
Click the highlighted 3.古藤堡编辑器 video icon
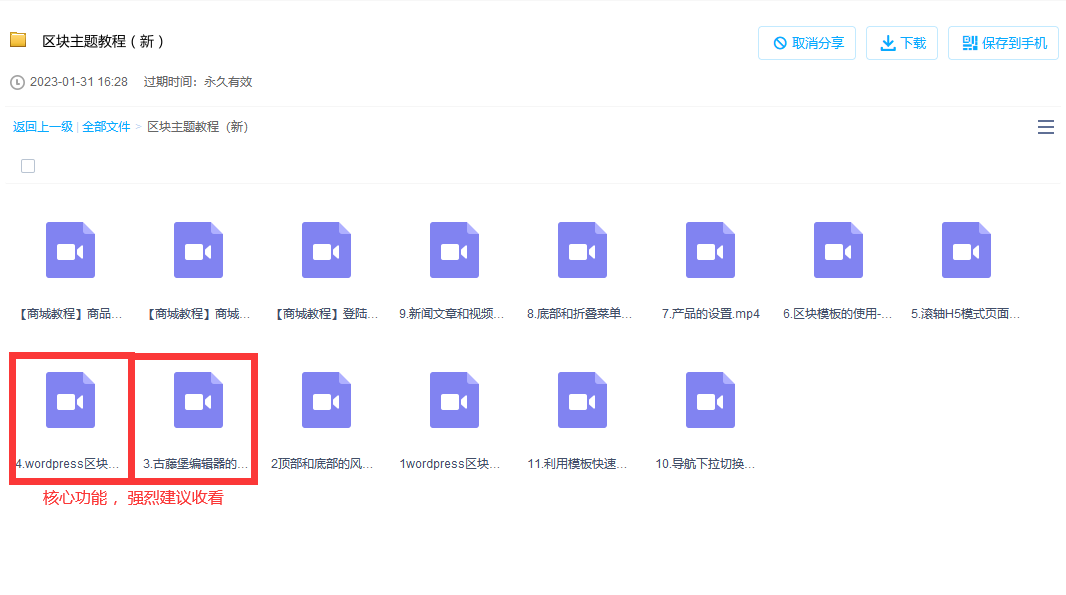(x=198, y=399)
